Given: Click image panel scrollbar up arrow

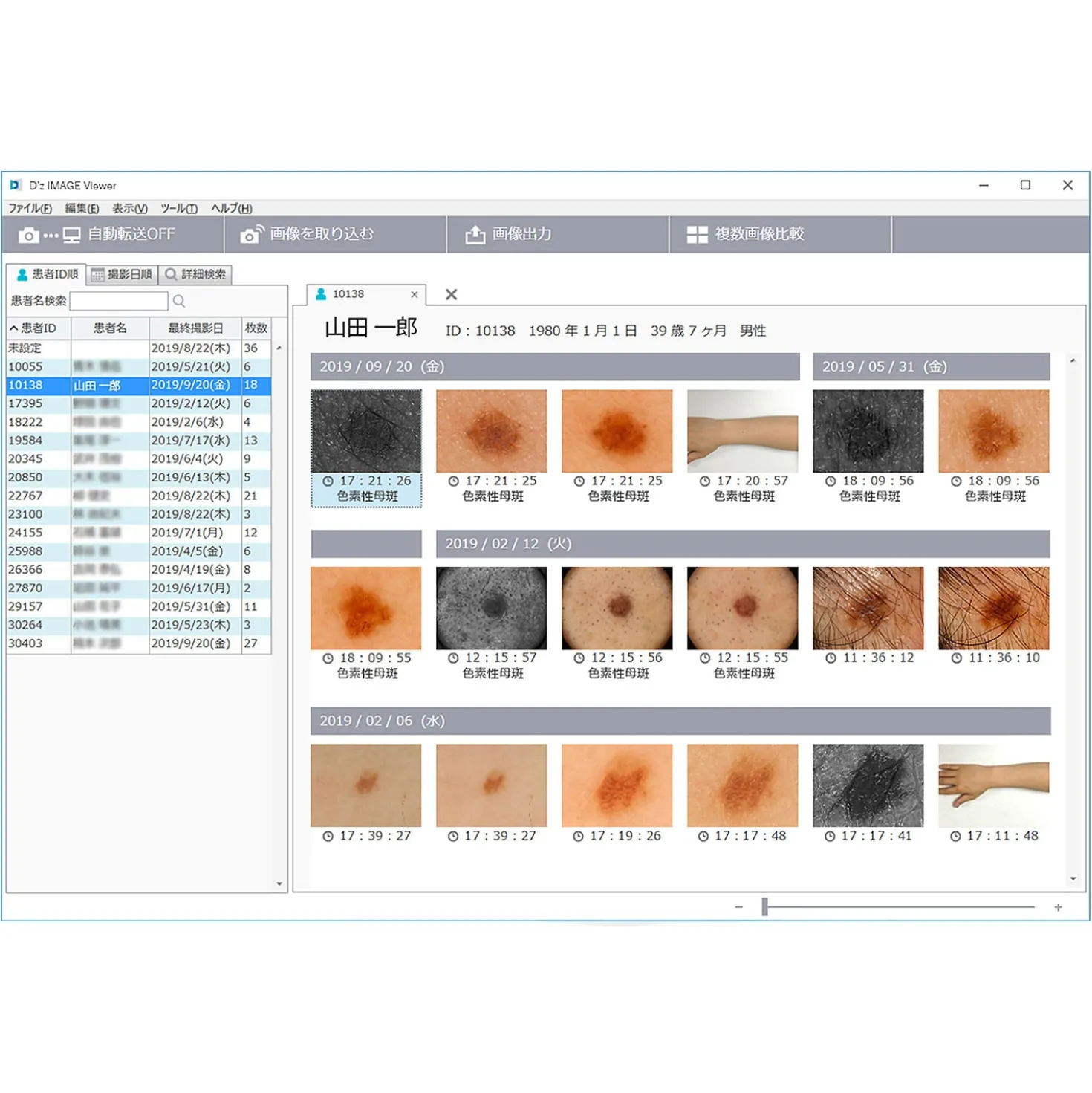Looking at the screenshot, I should 1073,360.
